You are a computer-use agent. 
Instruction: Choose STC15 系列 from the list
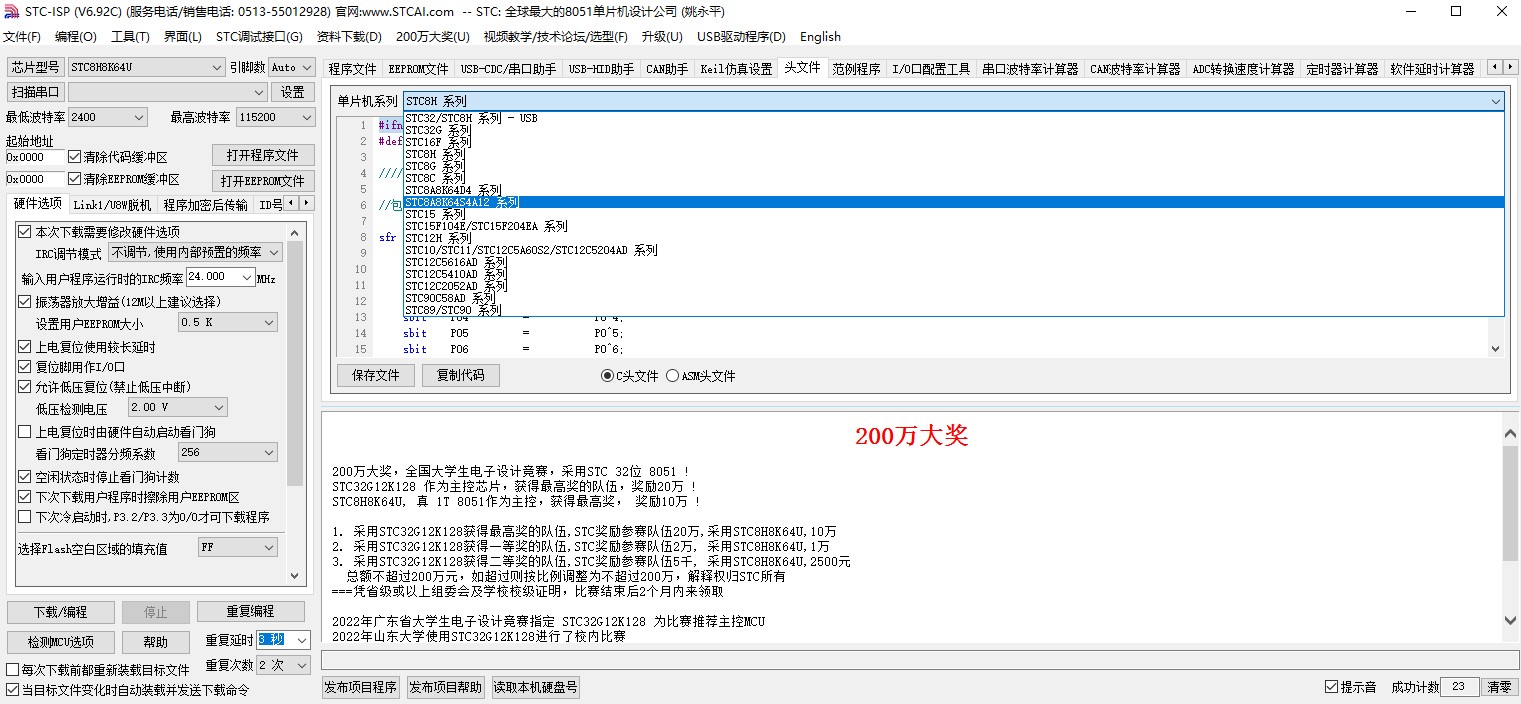click(953, 214)
